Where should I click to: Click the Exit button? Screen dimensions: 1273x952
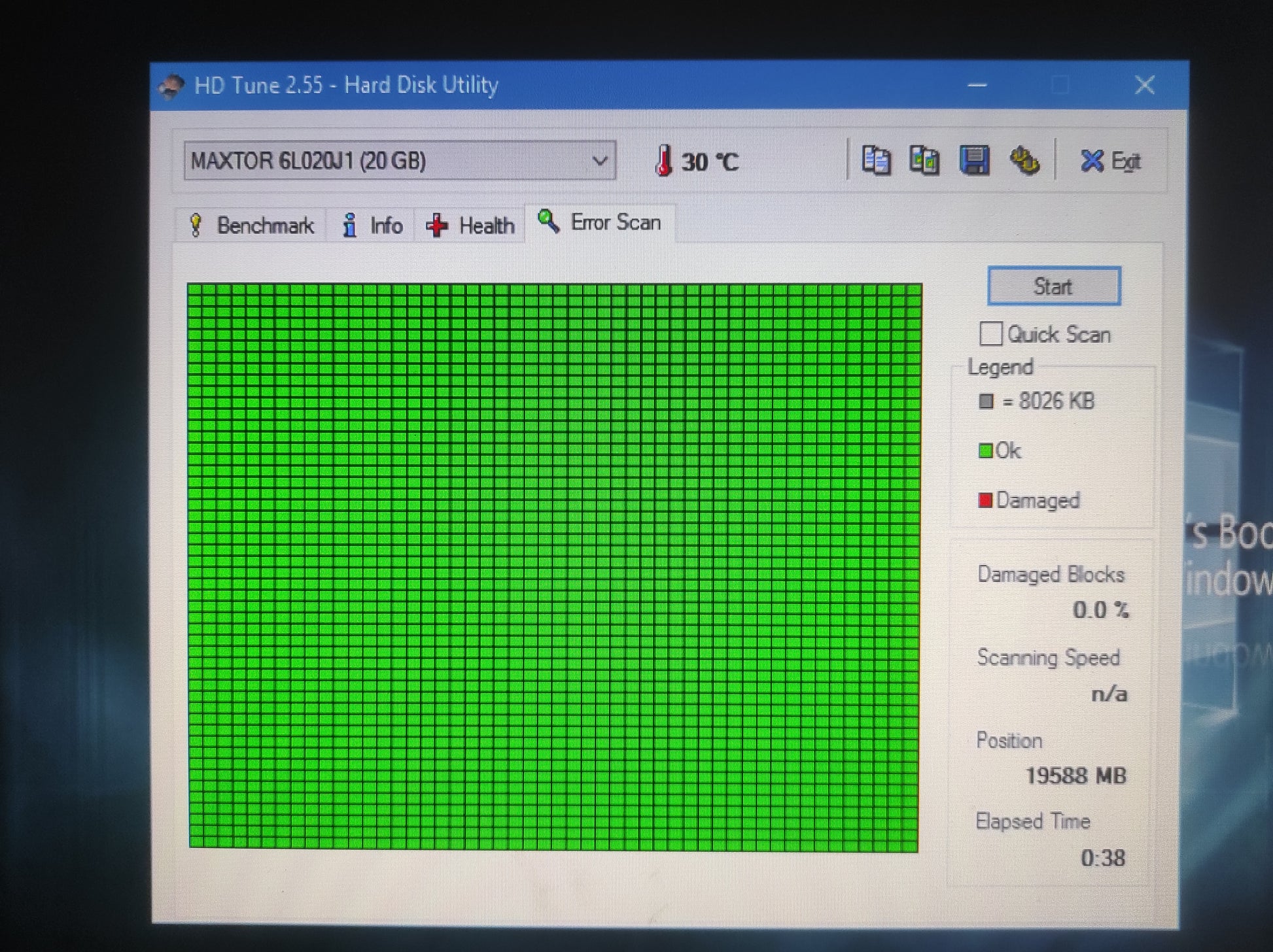point(1111,161)
